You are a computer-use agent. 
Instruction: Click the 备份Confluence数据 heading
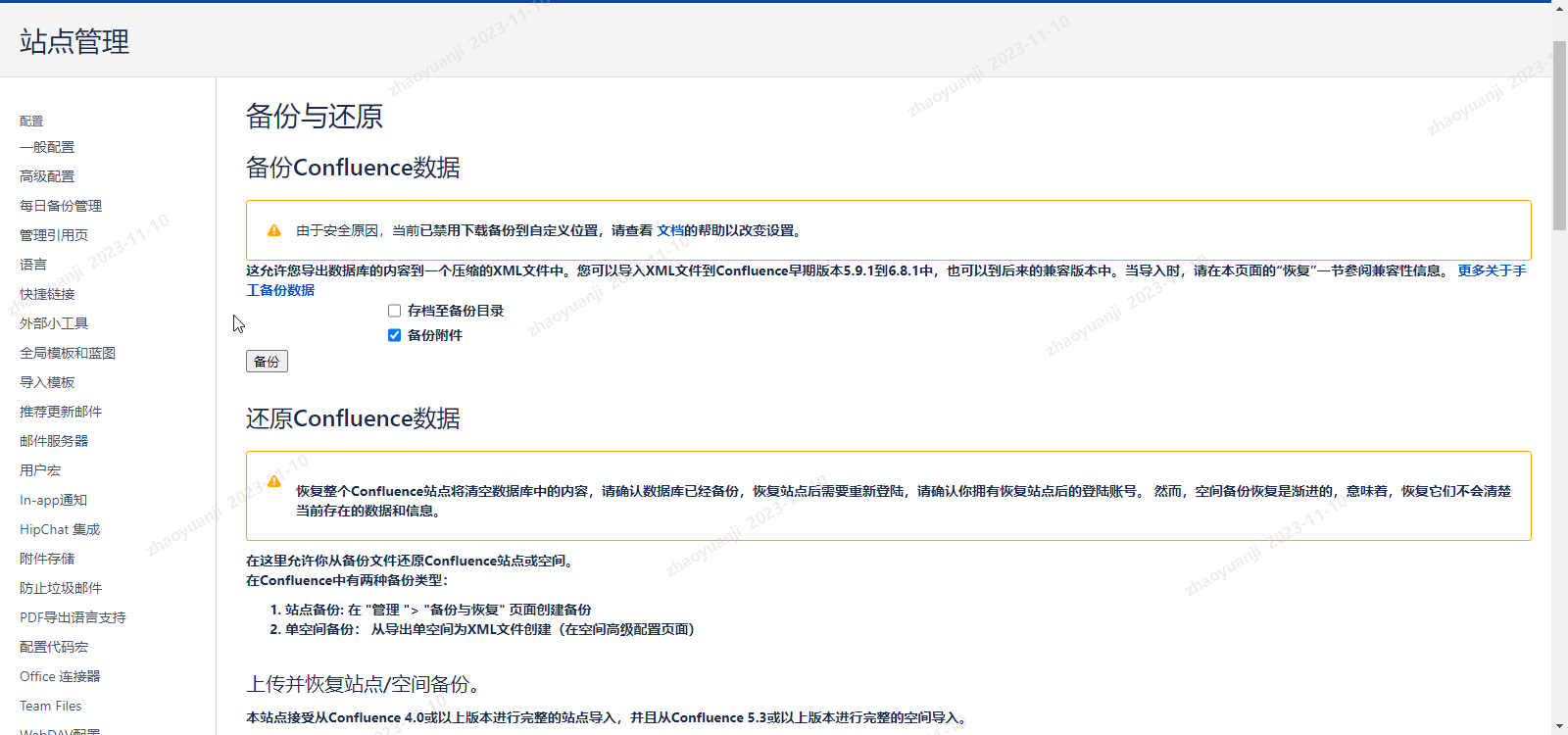[353, 168]
